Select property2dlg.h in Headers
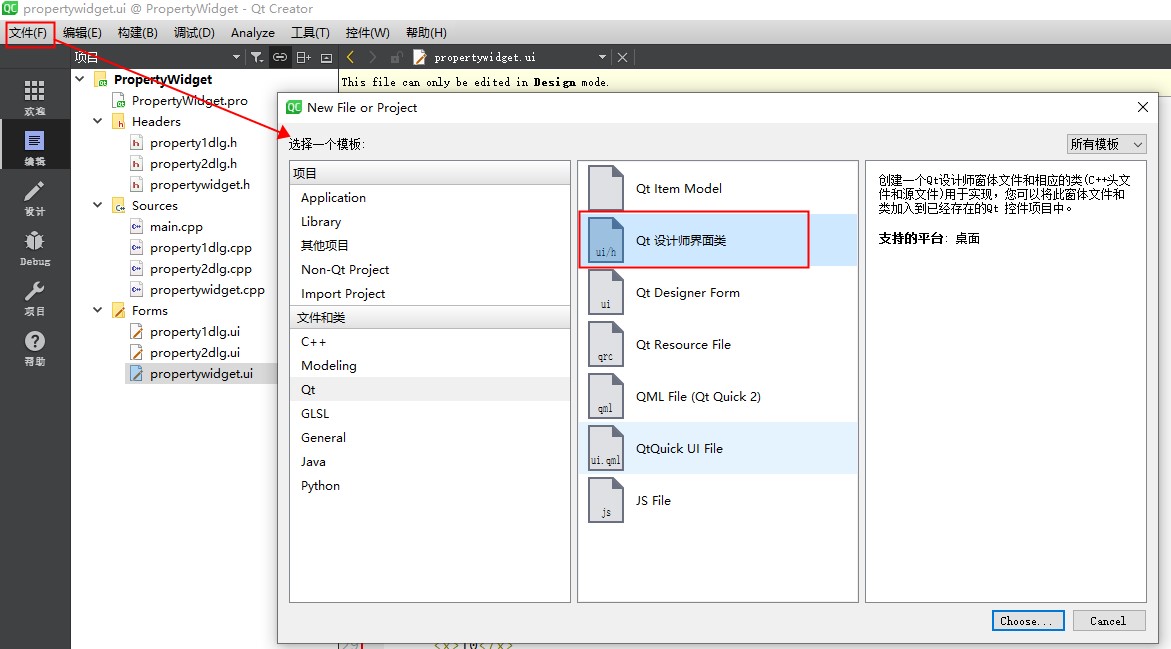 pyautogui.click(x=193, y=164)
